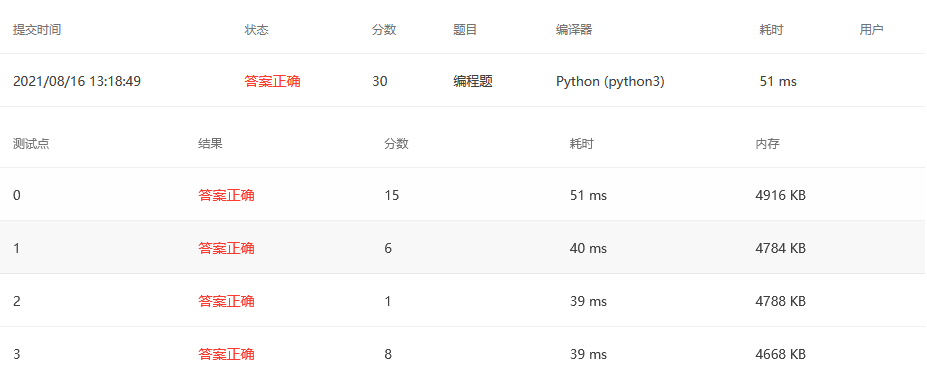Click 39 ms in test point 3 row
Image resolution: width=927 pixels, height=372 pixels.
tap(588, 355)
